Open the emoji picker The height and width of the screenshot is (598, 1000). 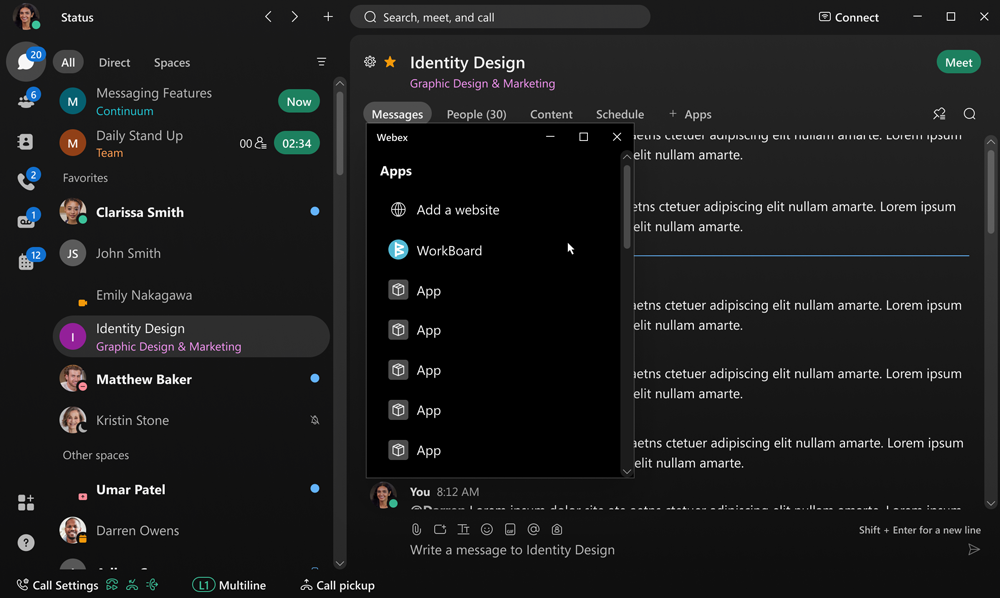(487, 529)
